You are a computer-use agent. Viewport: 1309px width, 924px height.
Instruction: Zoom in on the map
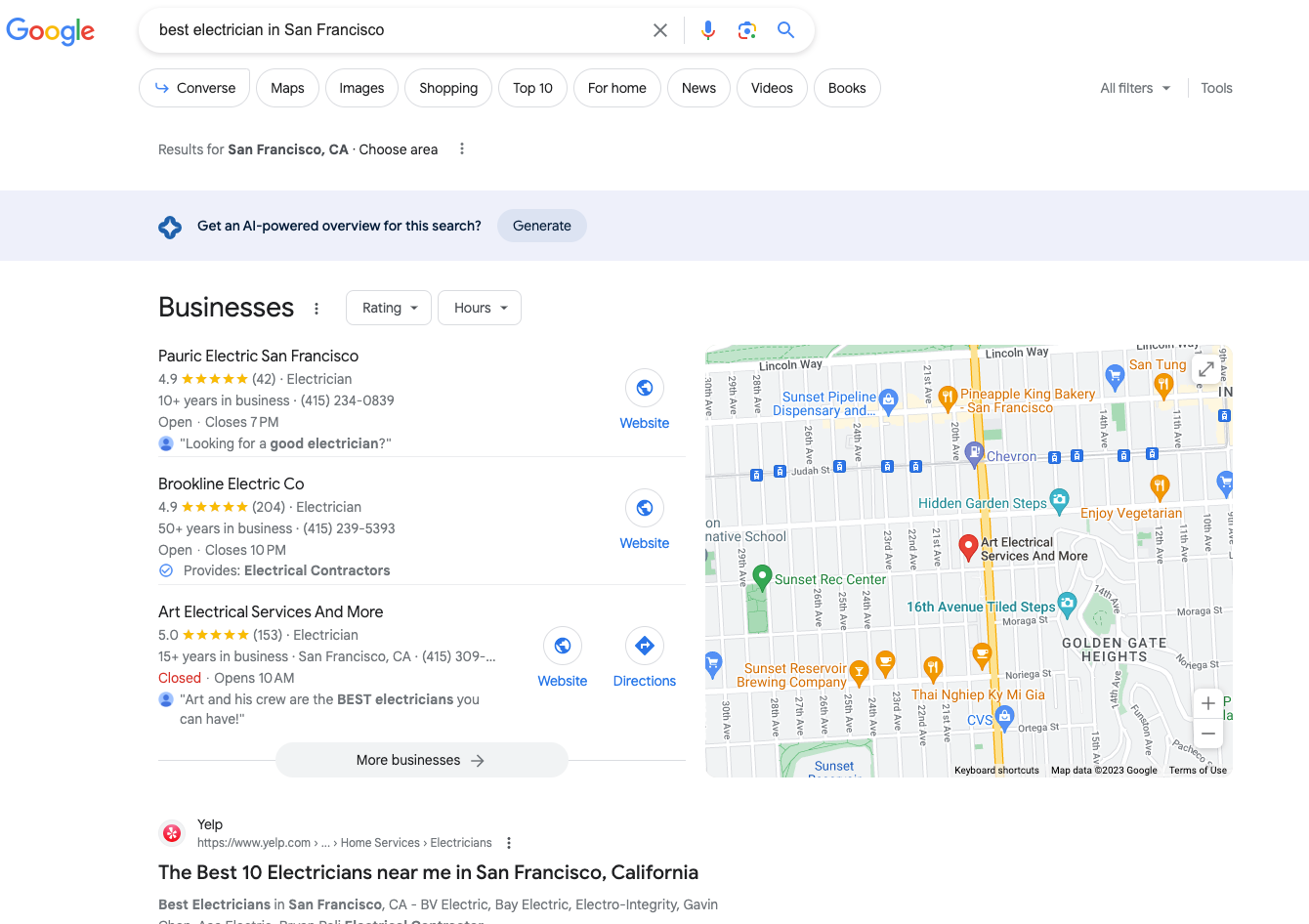[x=1208, y=703]
